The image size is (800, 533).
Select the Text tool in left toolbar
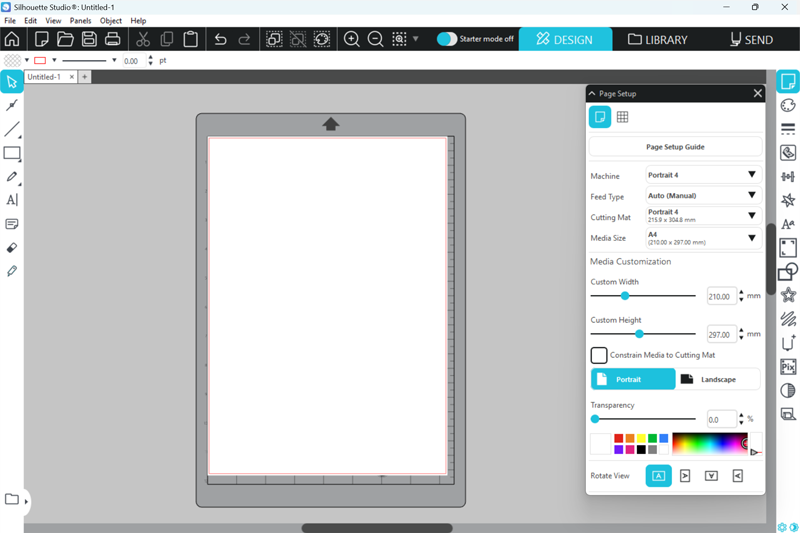[x=12, y=200]
